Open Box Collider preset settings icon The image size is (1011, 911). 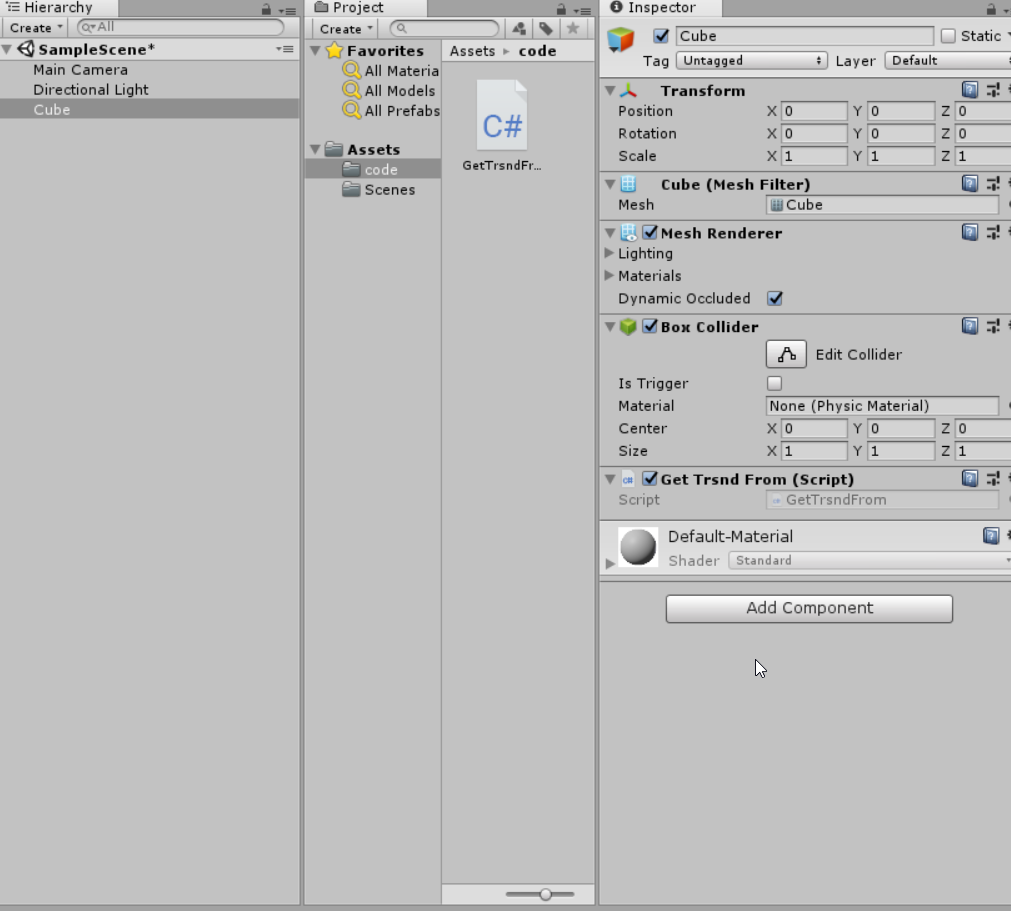tap(993, 326)
